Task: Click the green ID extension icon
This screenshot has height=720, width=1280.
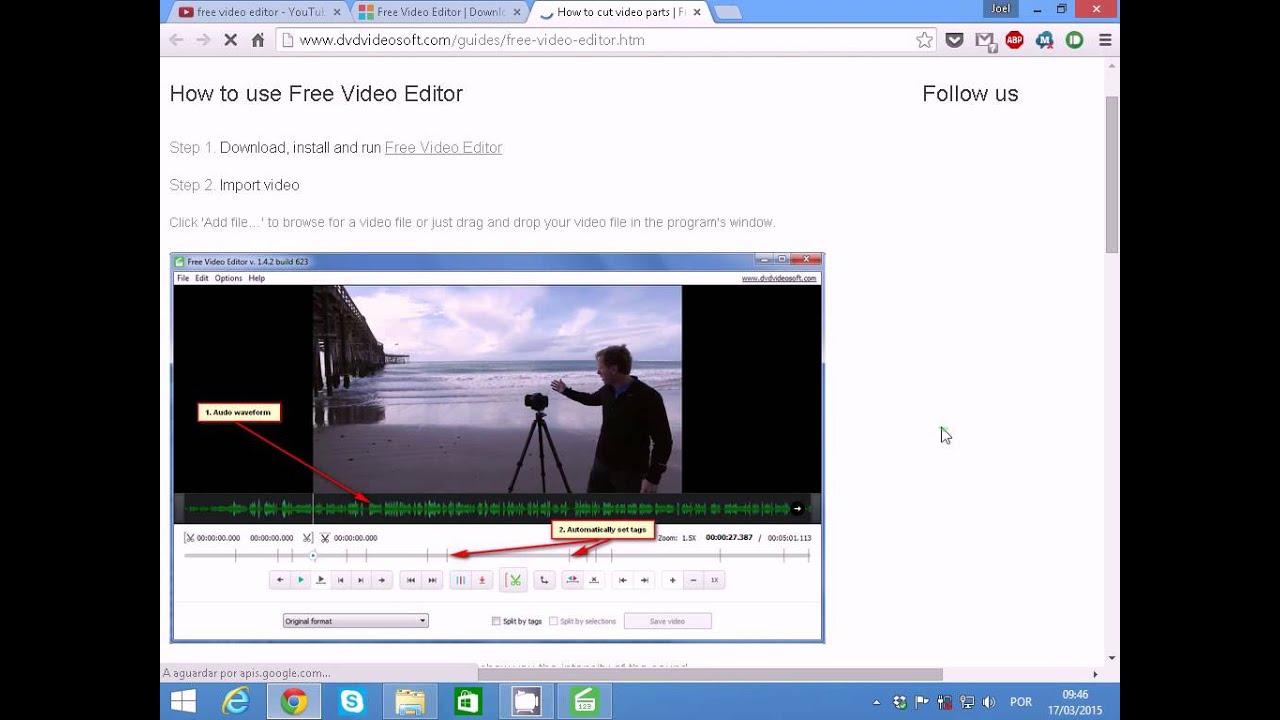Action: point(1074,40)
